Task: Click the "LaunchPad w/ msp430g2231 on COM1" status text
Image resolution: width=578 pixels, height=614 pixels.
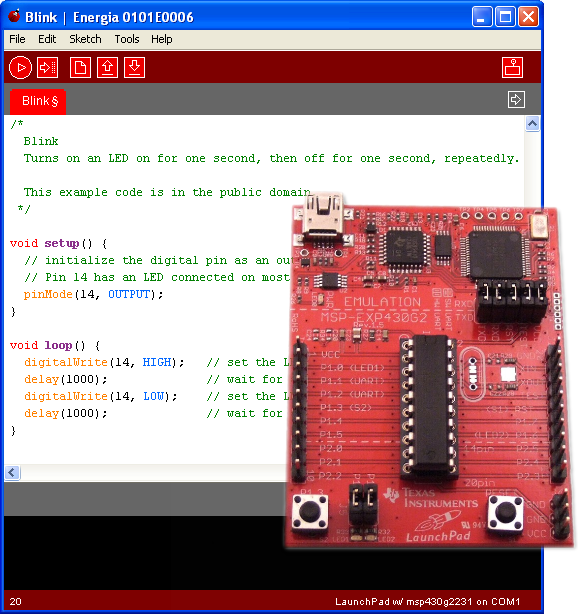Action: tap(427, 602)
